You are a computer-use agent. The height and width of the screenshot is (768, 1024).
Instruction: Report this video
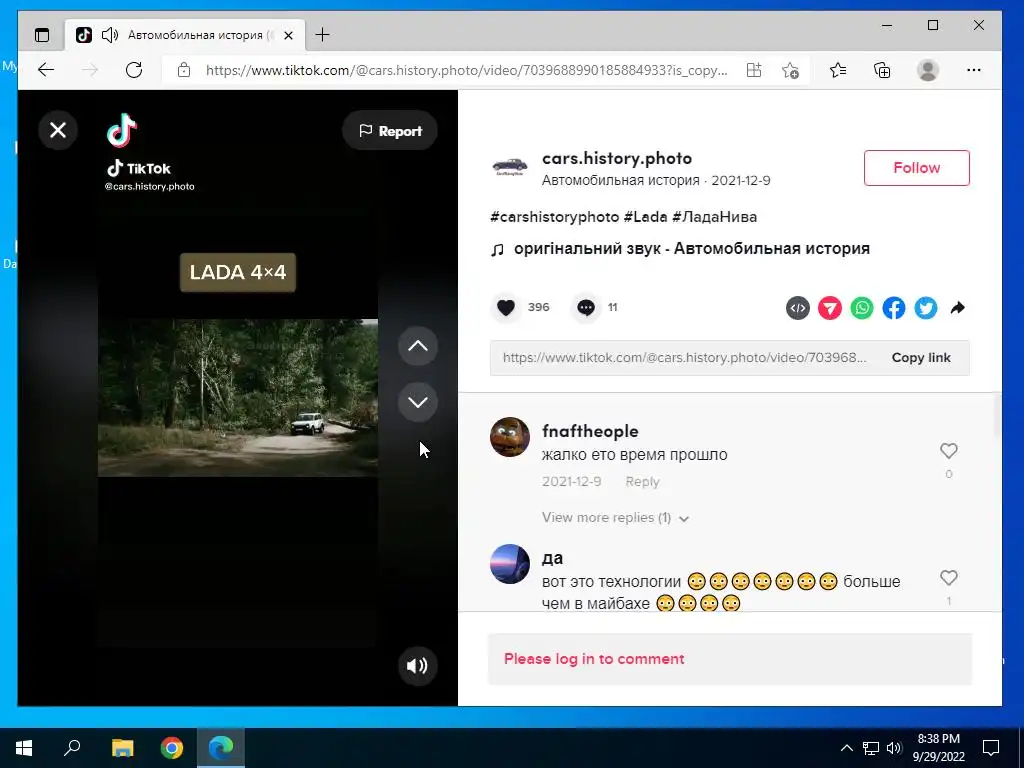(390, 131)
